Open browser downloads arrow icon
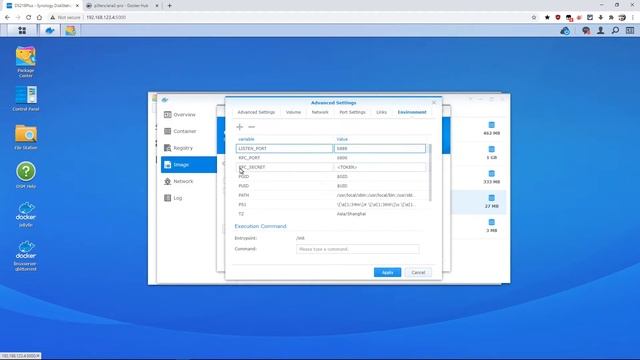The image size is (640, 360). (600, 18)
